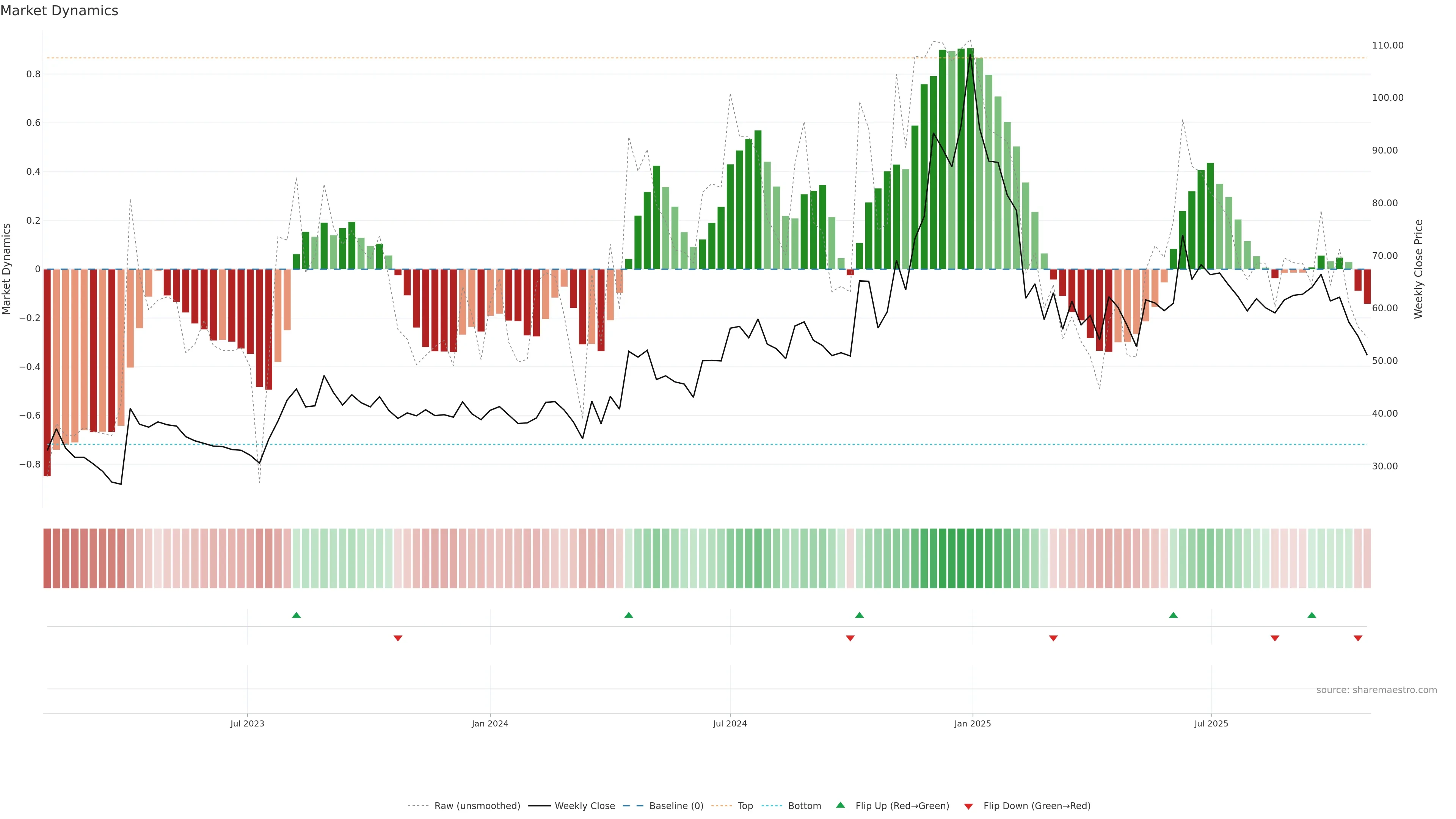Click the Weekly Close Price axis title
Image resolution: width=1456 pixels, height=819 pixels.
pos(1419,269)
